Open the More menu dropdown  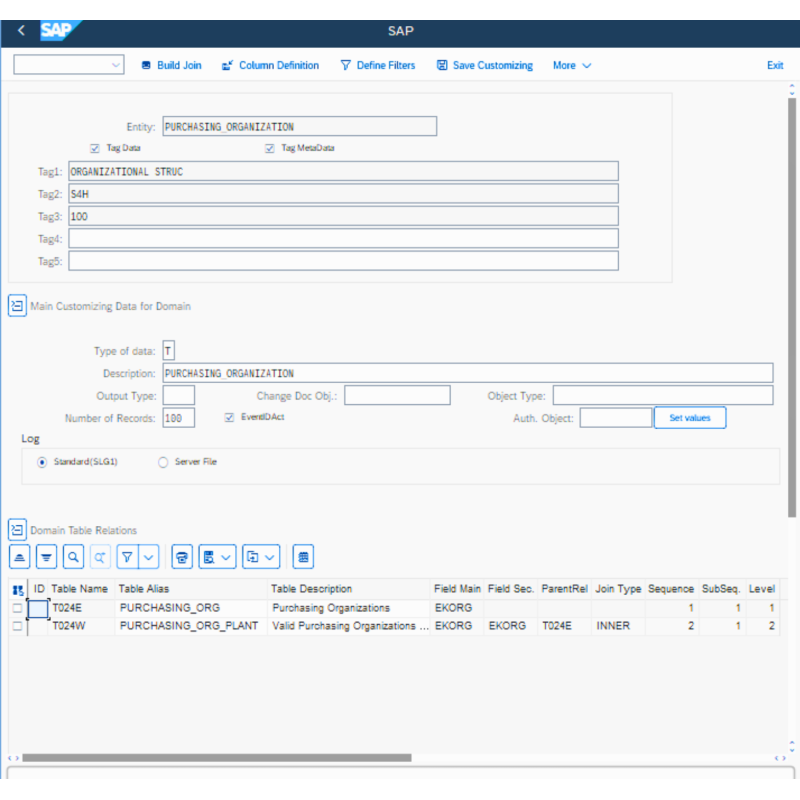click(x=570, y=65)
